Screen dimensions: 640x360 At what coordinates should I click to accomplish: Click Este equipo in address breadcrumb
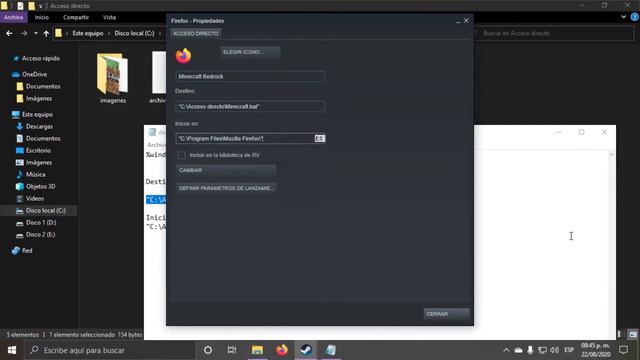click(x=88, y=33)
